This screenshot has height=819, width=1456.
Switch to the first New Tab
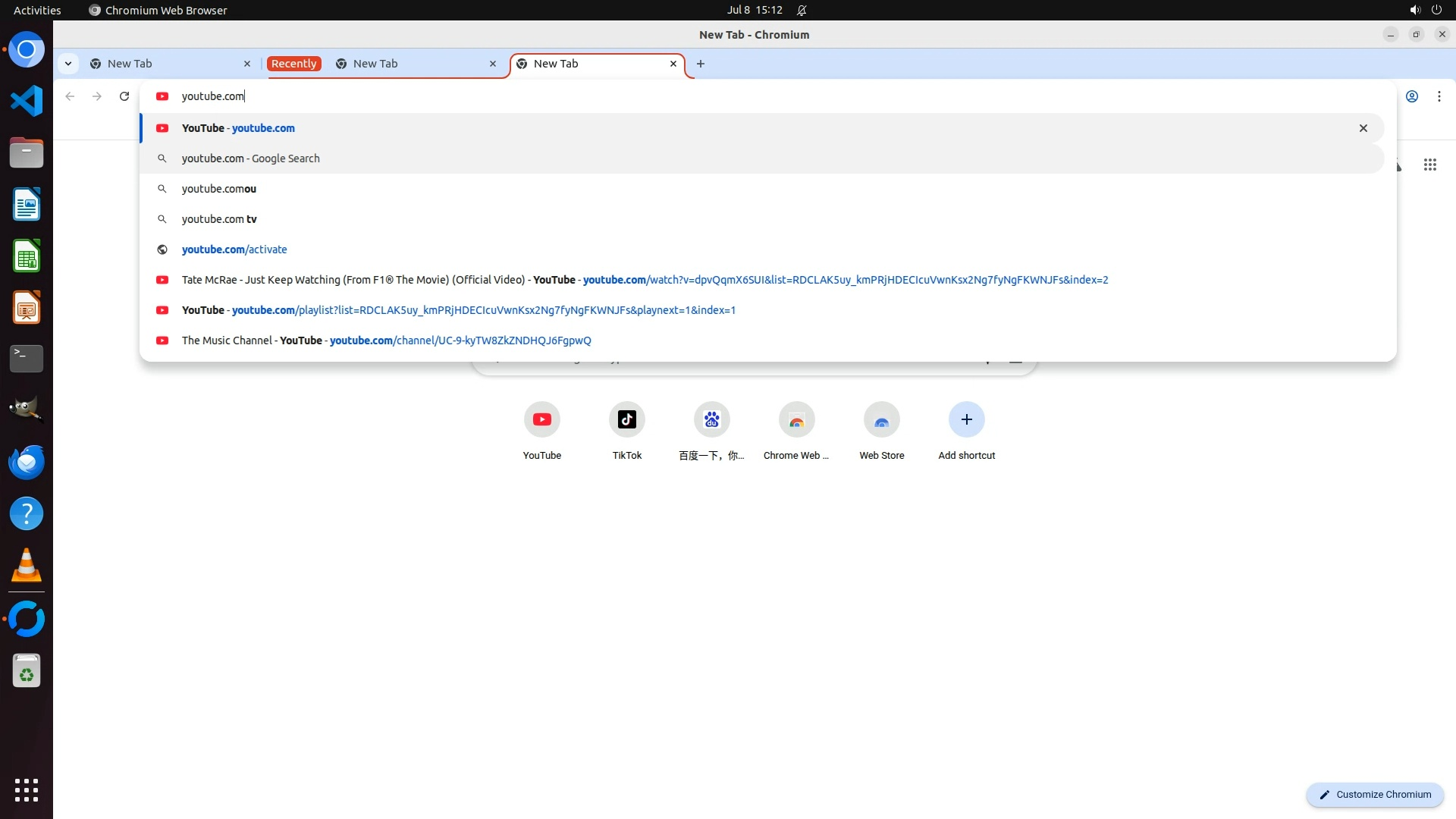[x=167, y=64]
